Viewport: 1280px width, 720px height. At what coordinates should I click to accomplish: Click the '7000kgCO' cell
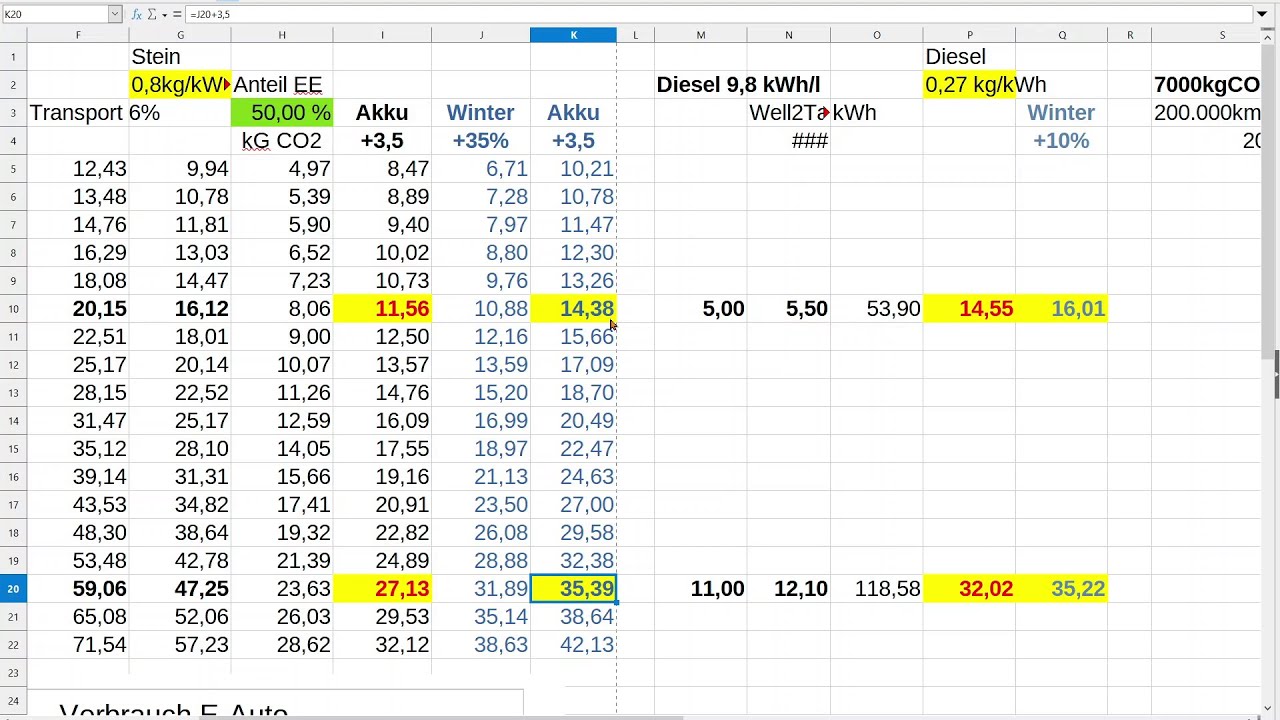point(1207,85)
